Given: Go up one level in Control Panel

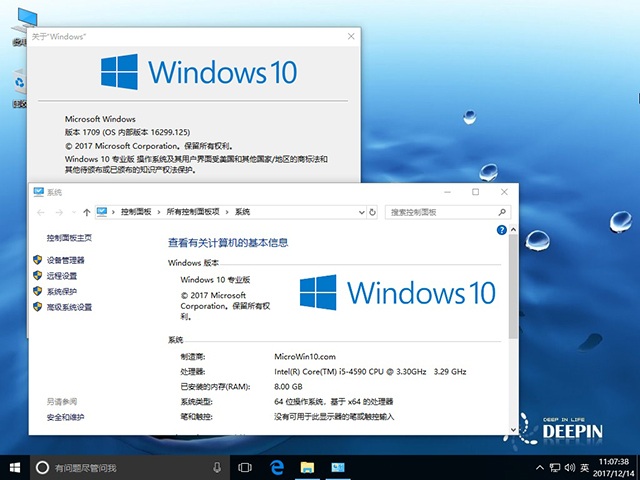Looking at the screenshot, I should pyautogui.click(x=87, y=212).
